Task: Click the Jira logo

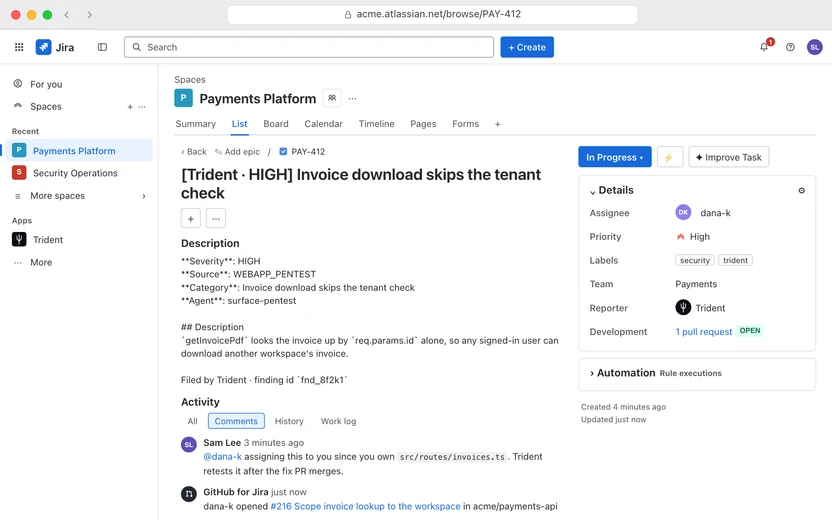Action: (x=55, y=47)
